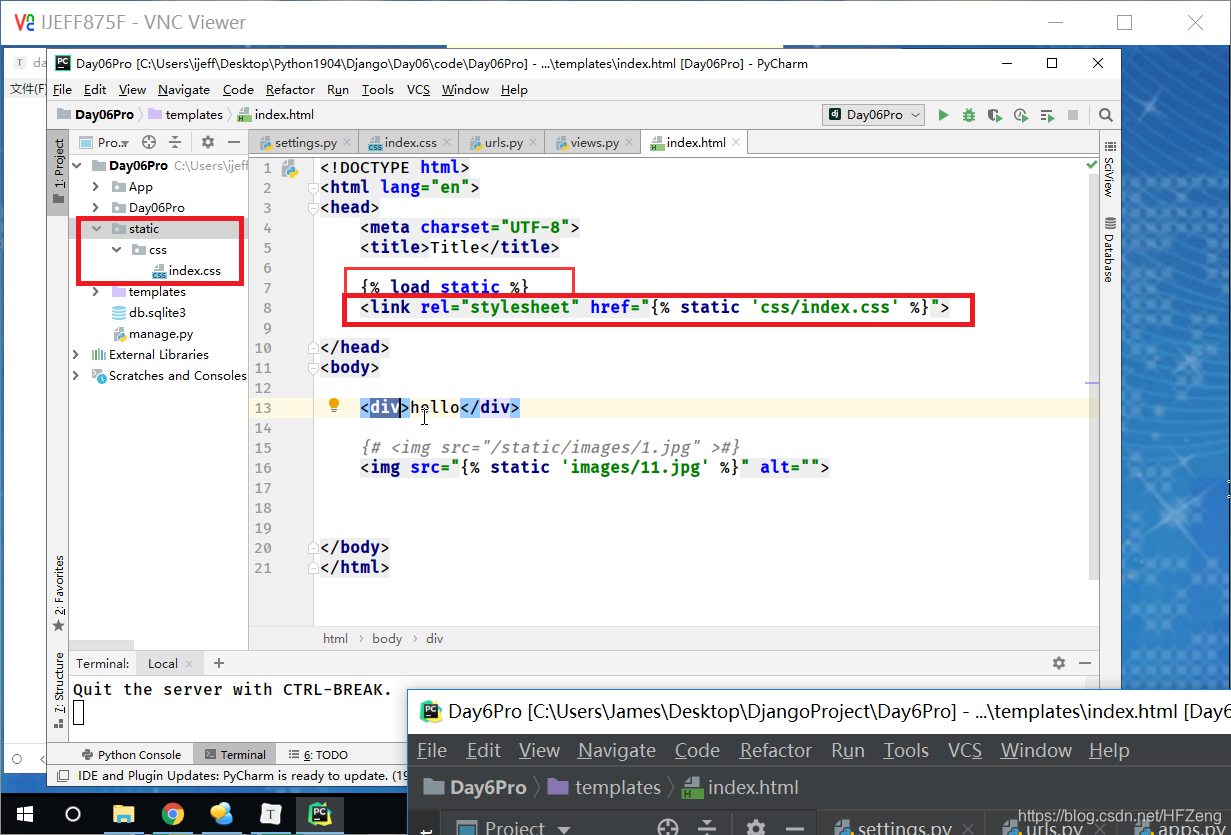Open Search Everywhere magnifier icon
The height and width of the screenshot is (835, 1231).
click(1105, 115)
